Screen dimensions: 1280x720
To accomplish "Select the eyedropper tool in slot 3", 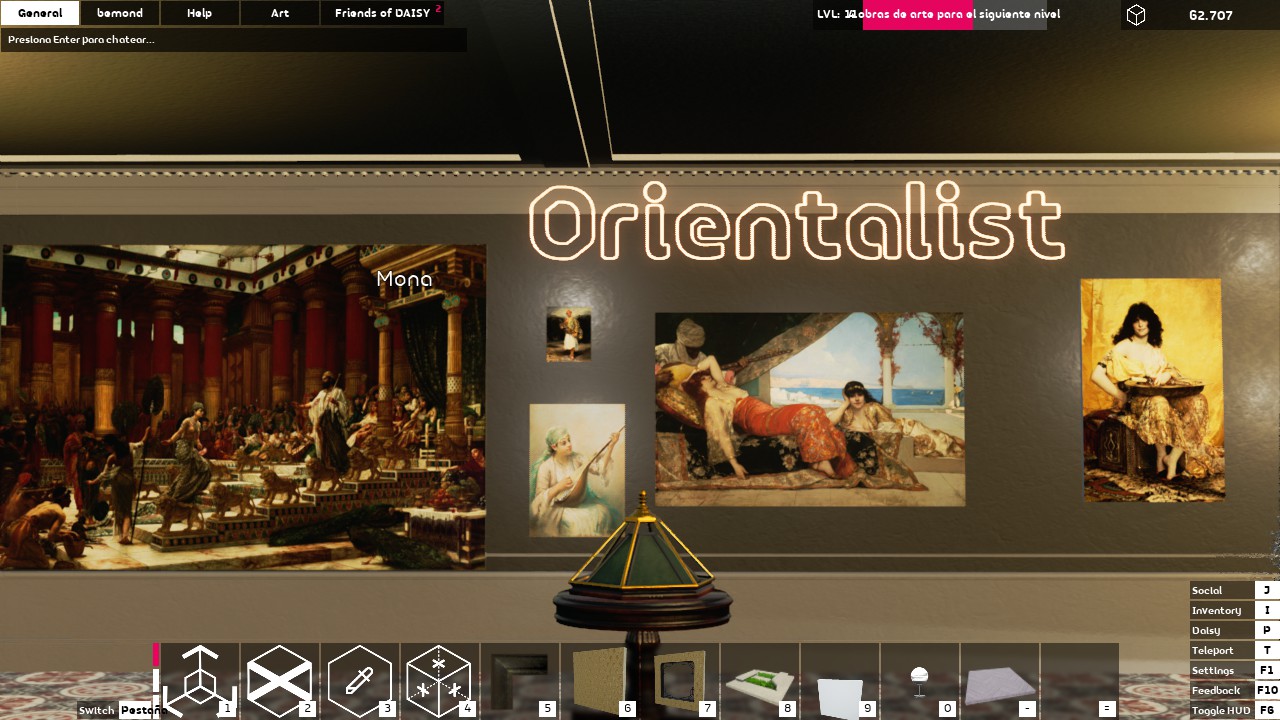I will (x=360, y=680).
